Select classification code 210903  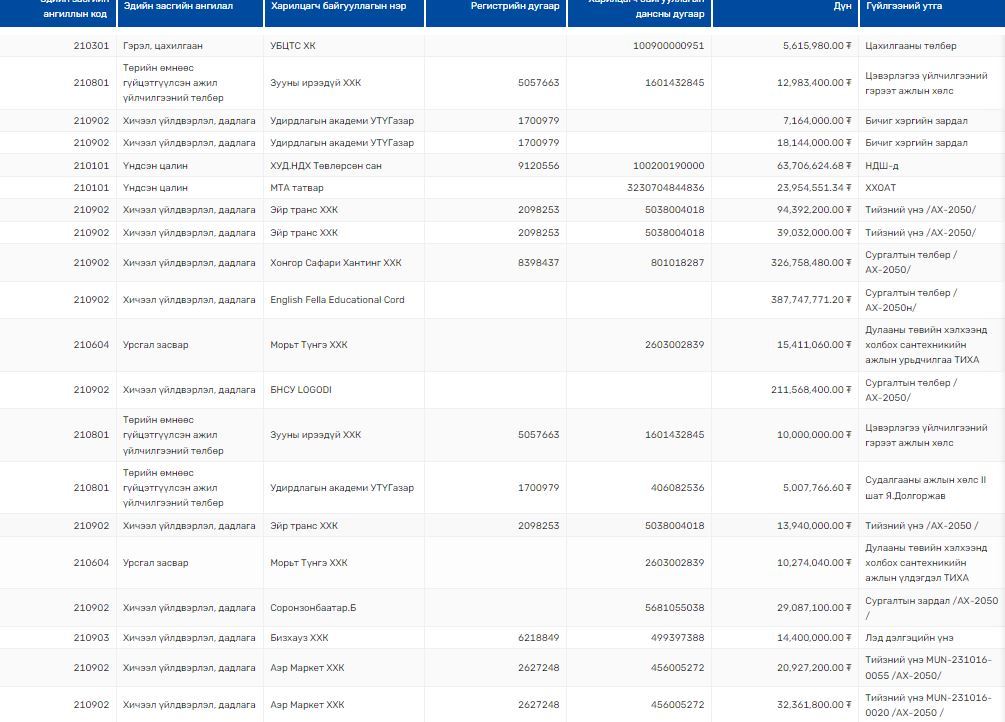(x=91, y=638)
